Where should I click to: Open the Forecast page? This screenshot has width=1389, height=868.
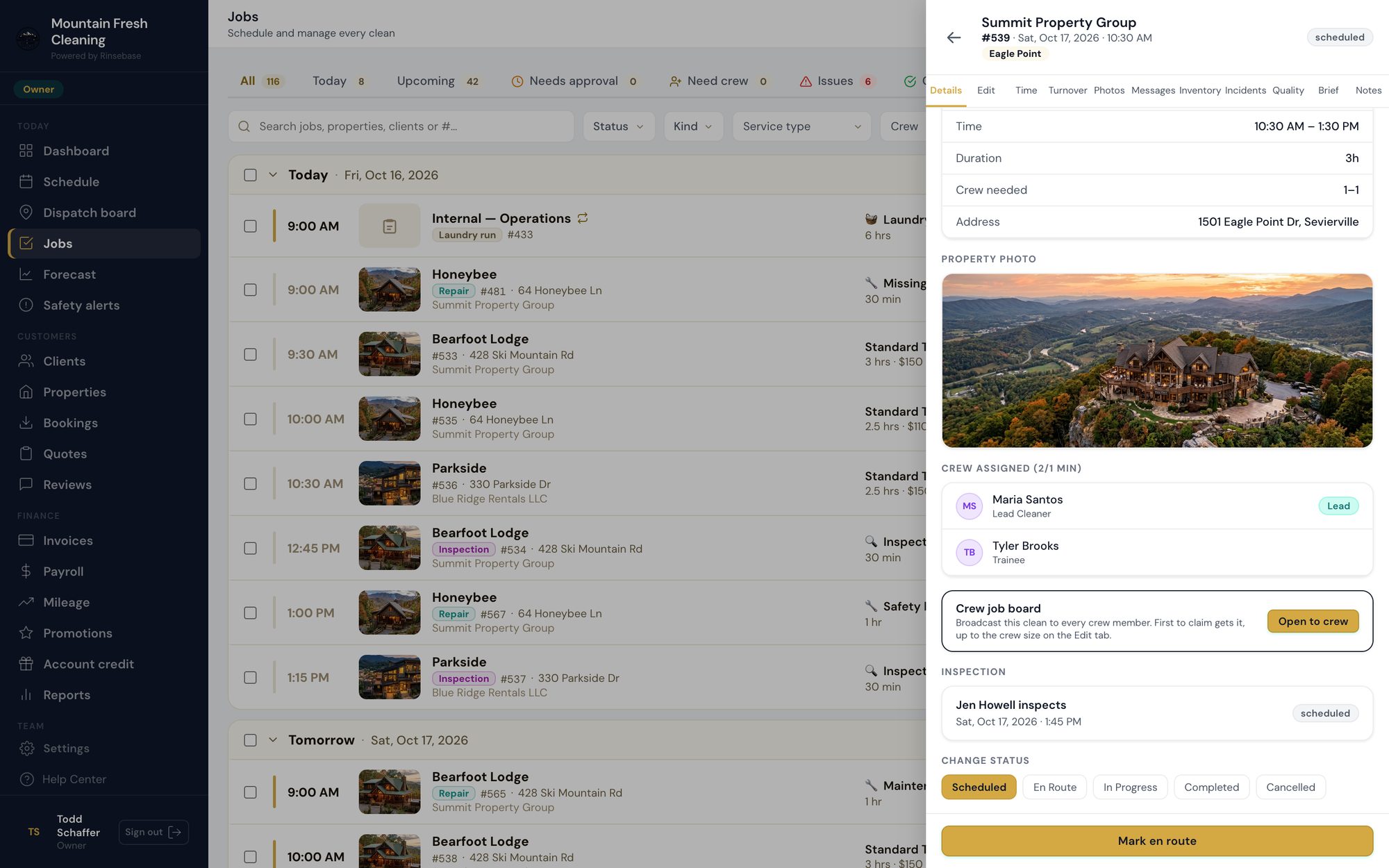(x=104, y=274)
